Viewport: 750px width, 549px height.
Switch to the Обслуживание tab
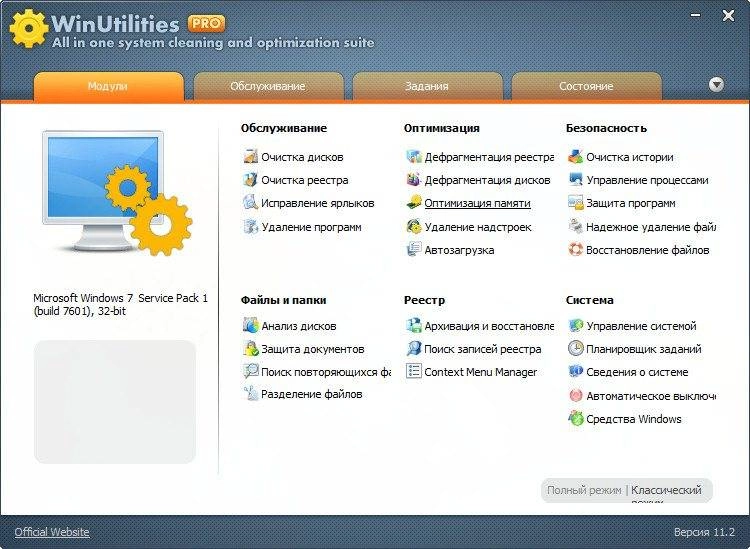(268, 87)
